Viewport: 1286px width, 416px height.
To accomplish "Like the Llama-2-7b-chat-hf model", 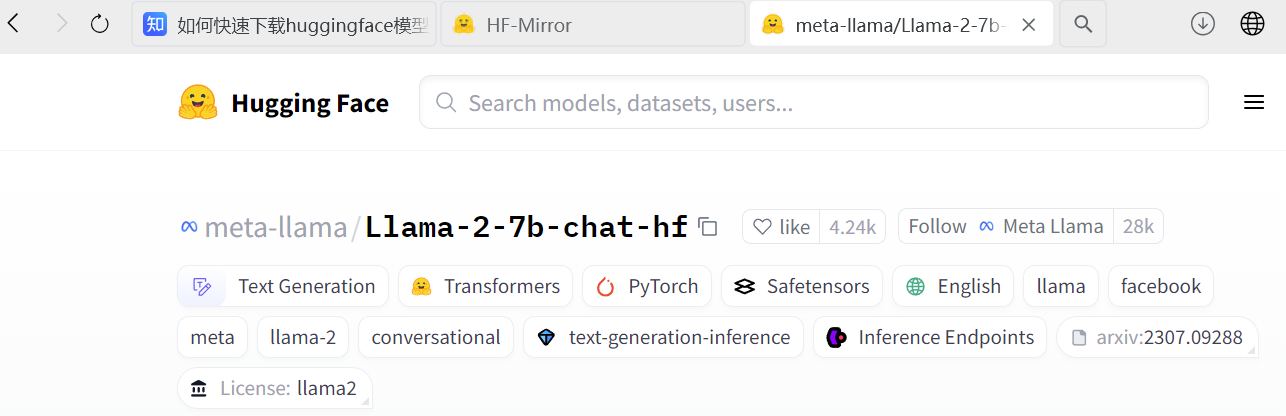I will pyautogui.click(x=781, y=227).
